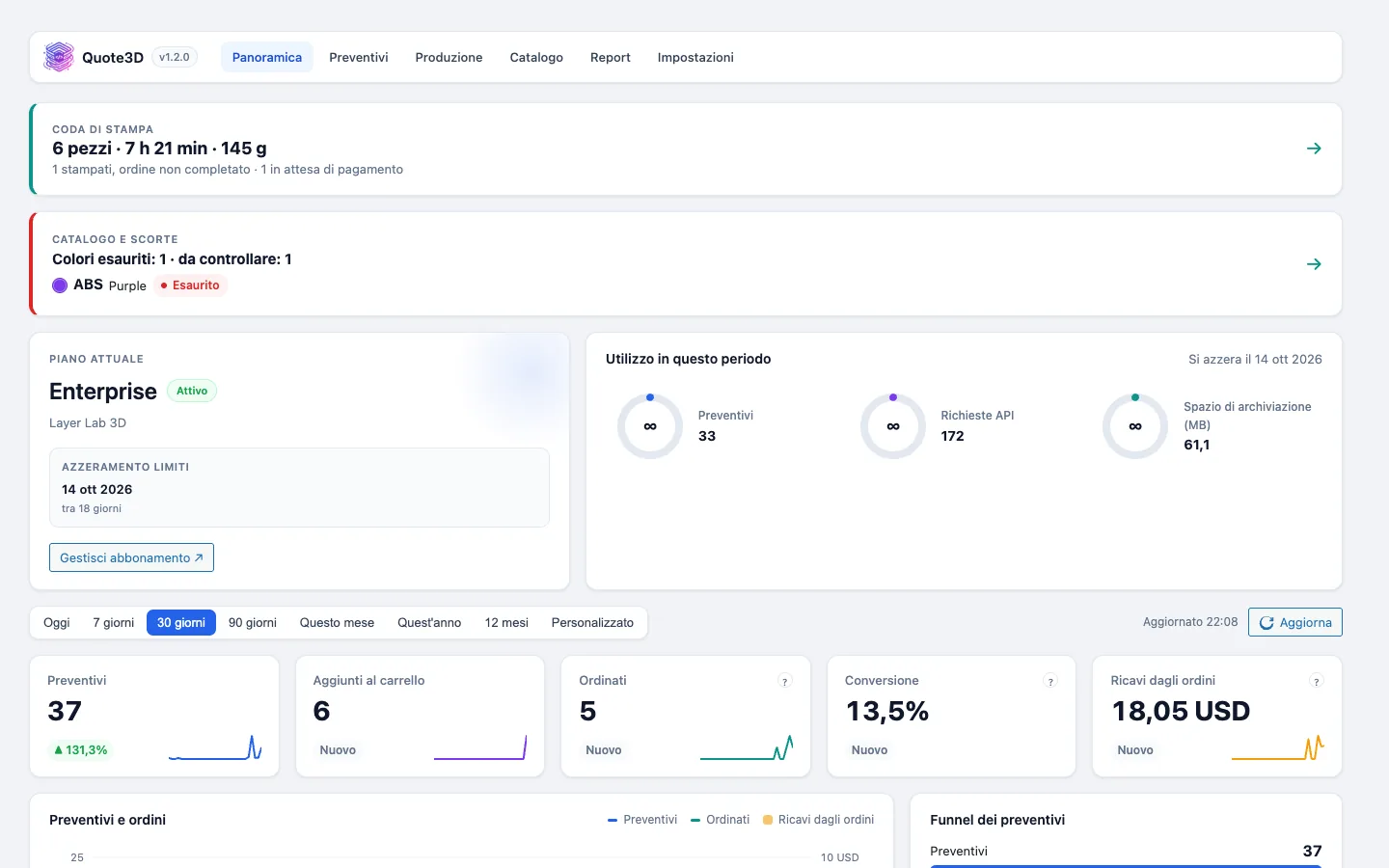The height and width of the screenshot is (868, 1389).
Task: Click the Quote3D logo icon
Action: click(59, 57)
